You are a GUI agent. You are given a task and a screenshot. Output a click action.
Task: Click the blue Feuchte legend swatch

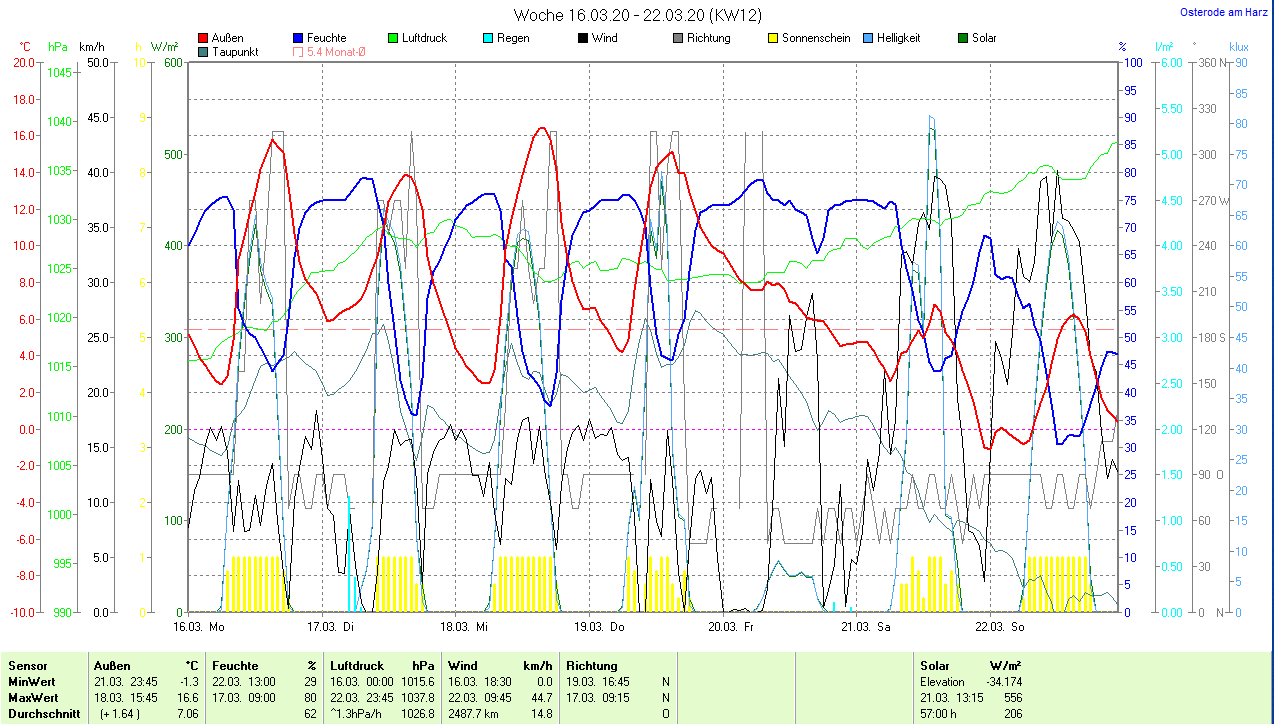pyautogui.click(x=299, y=38)
